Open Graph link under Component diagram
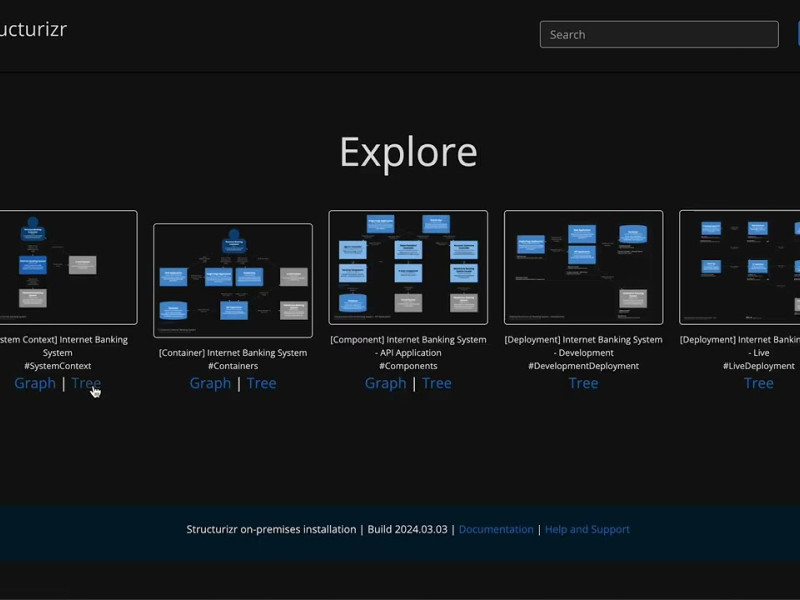The height and width of the screenshot is (600, 800). tap(385, 383)
